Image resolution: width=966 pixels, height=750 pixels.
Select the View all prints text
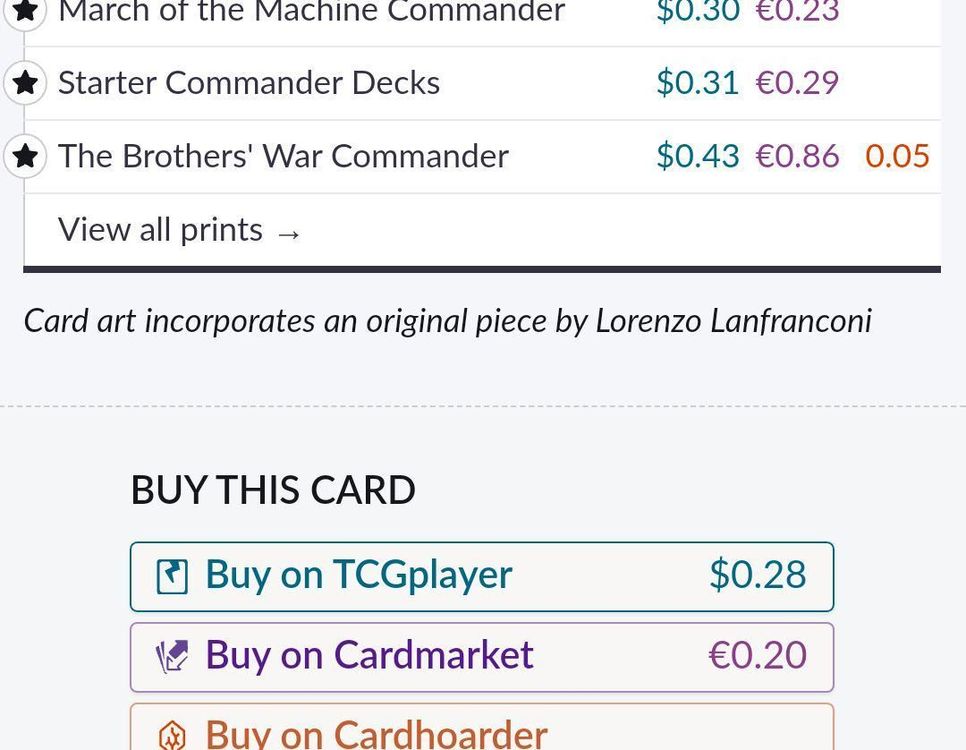coord(160,230)
